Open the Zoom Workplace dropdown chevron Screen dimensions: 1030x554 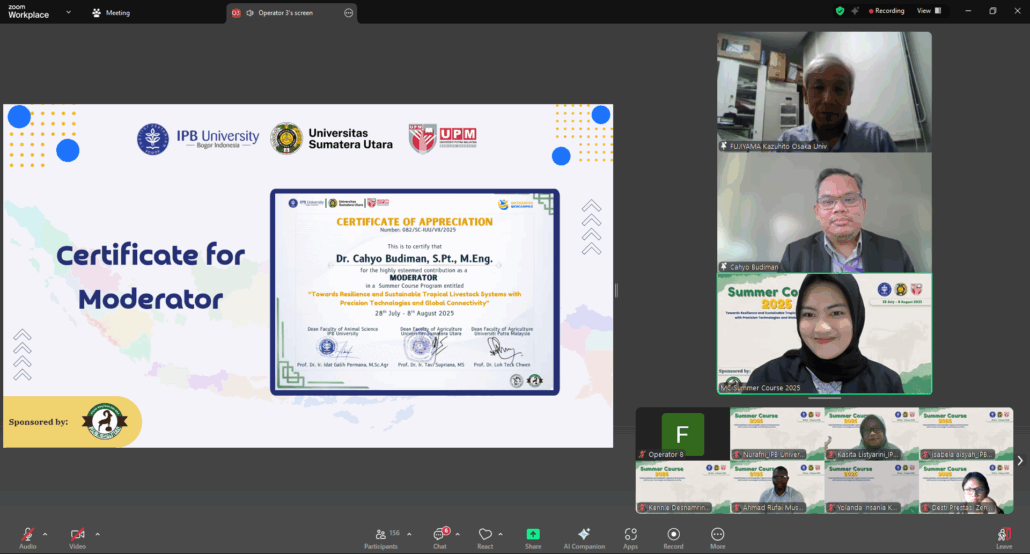pos(69,13)
